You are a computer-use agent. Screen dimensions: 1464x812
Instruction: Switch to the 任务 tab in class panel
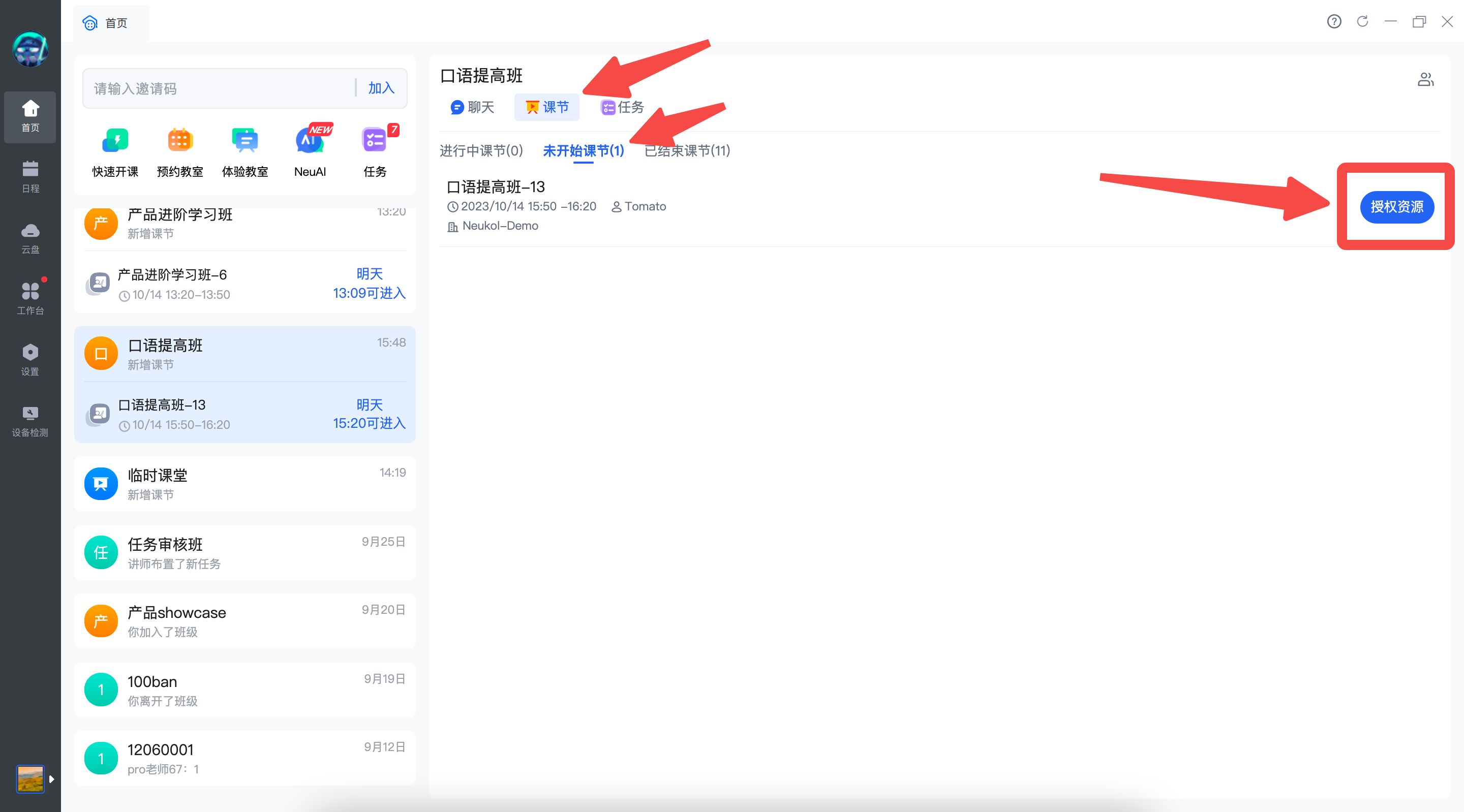point(622,107)
